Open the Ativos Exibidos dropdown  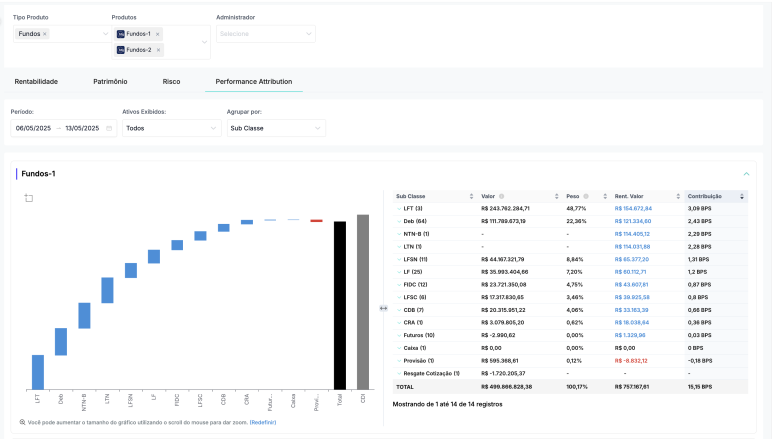pyautogui.click(x=172, y=128)
